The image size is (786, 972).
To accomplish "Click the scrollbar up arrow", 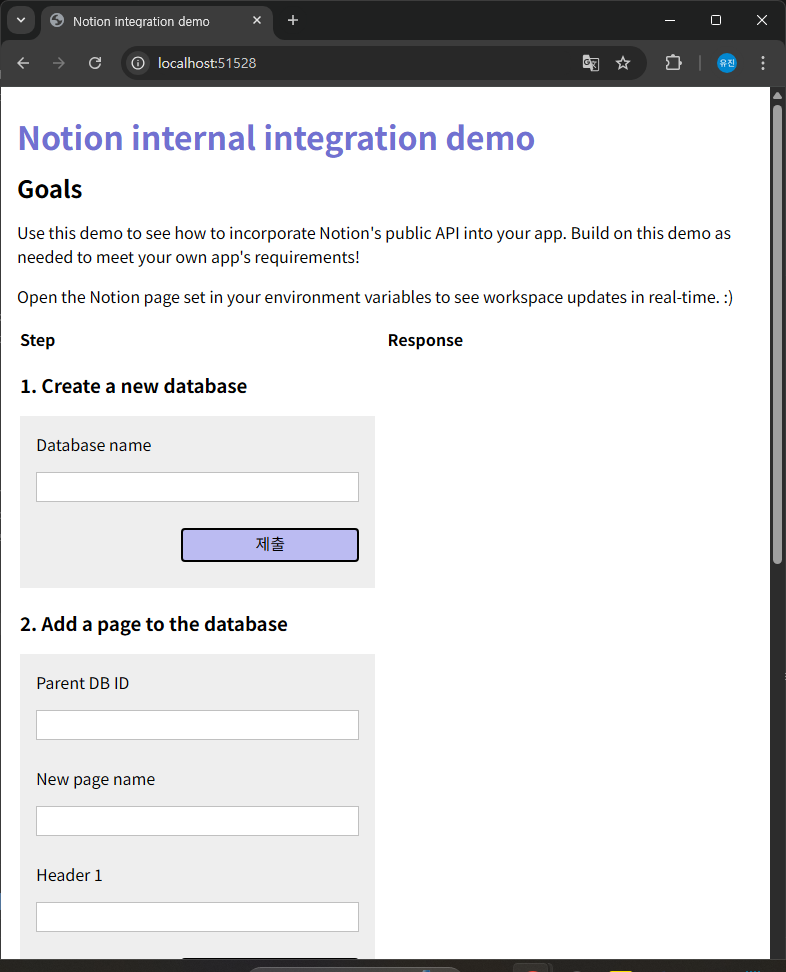I will click(x=777, y=95).
